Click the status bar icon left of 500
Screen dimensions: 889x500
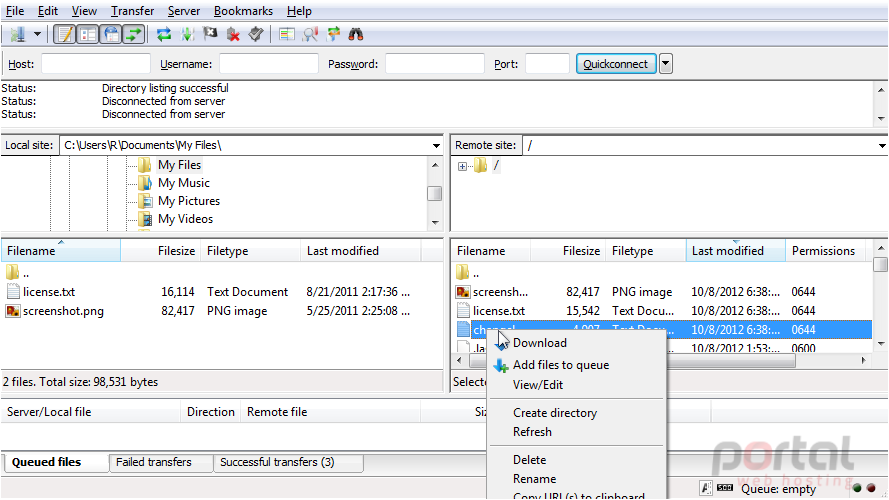click(x=706, y=488)
